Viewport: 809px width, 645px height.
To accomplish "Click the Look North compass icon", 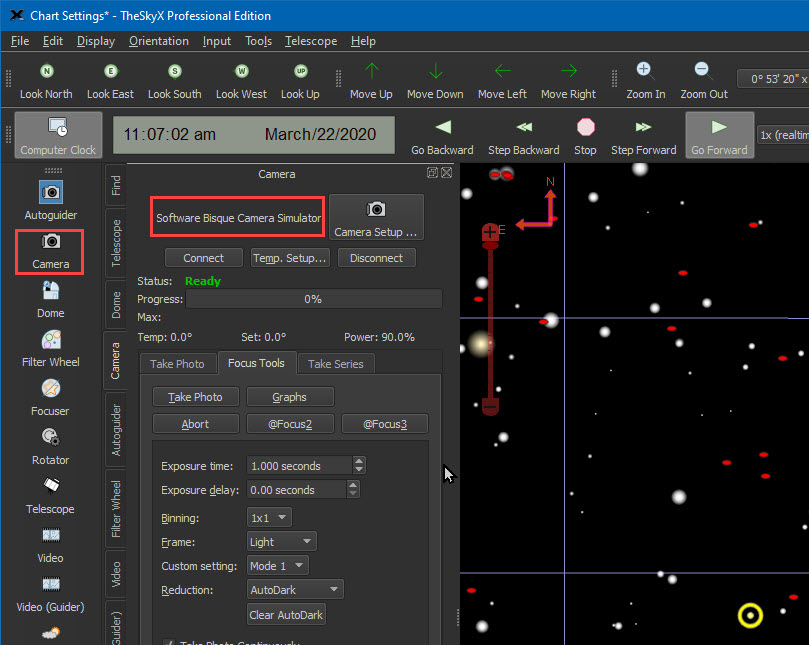I will pos(47,71).
